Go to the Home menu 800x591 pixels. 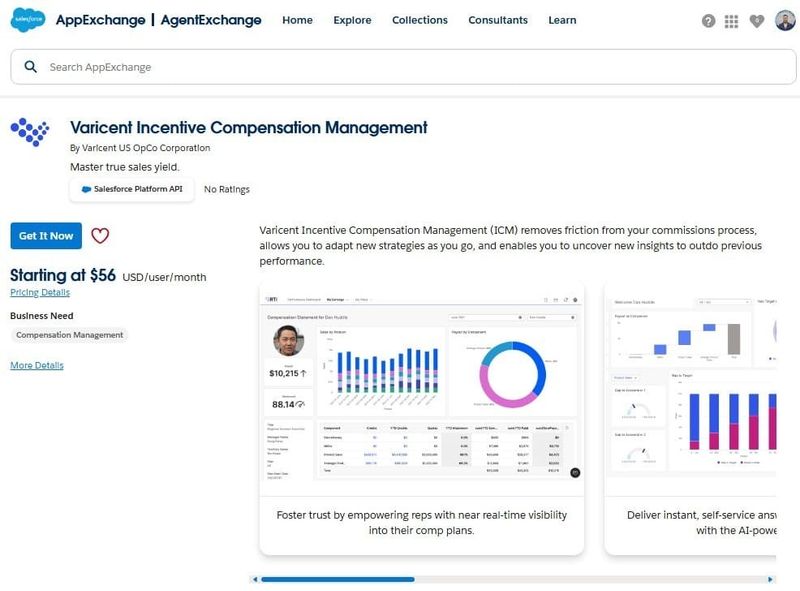tap(297, 20)
